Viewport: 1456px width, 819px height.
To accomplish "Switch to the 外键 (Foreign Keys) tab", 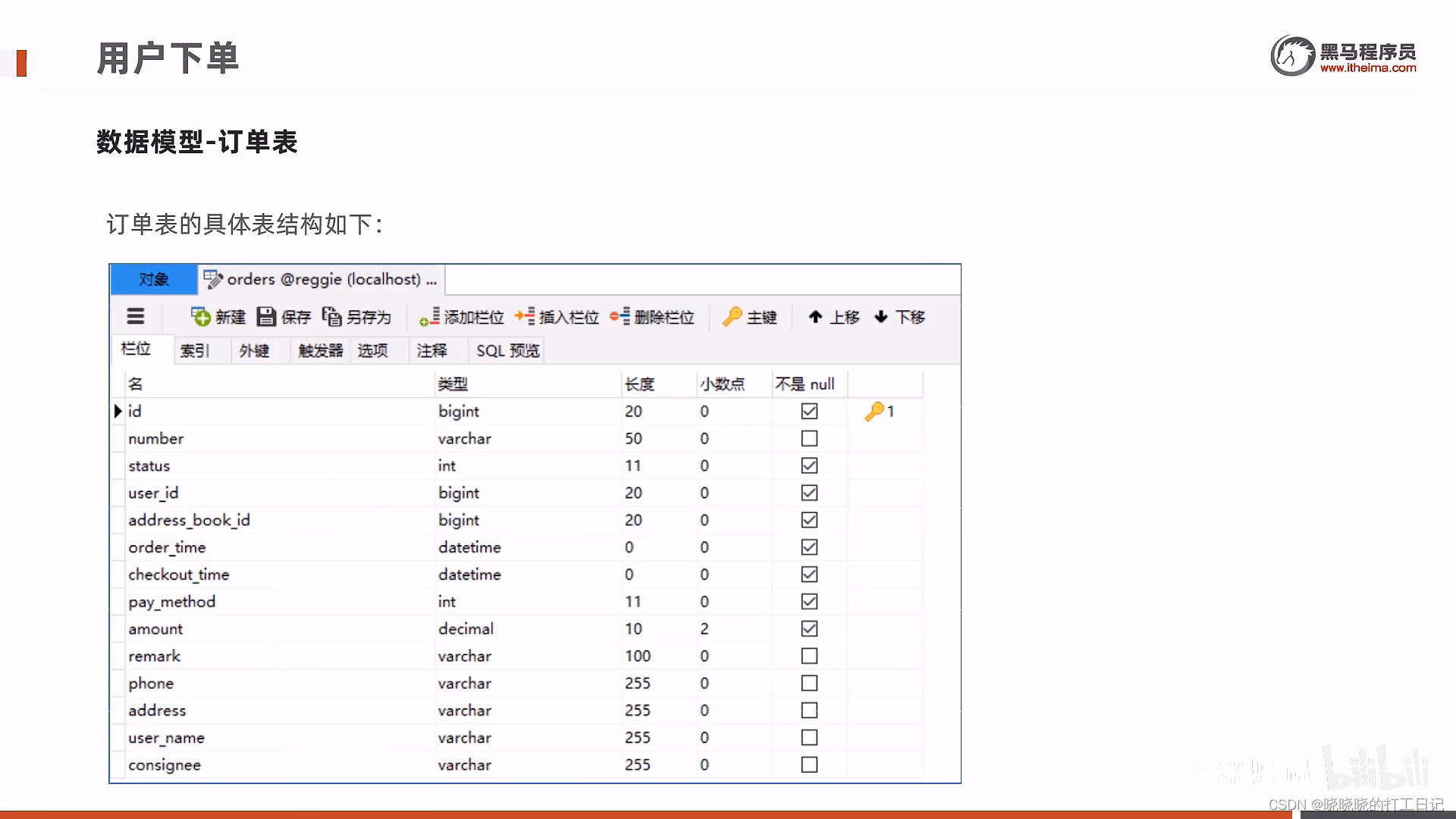I will [260, 350].
